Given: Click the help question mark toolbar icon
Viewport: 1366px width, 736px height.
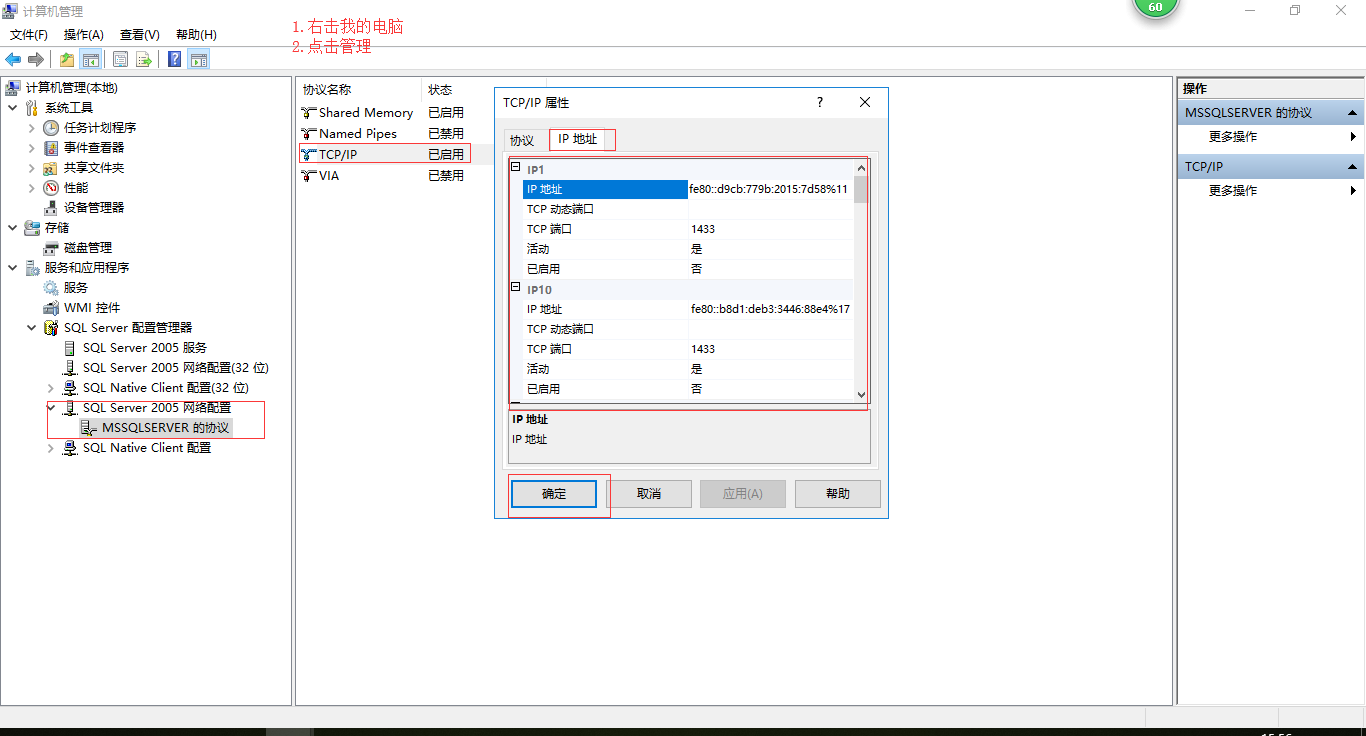Looking at the screenshot, I should pos(172,58).
